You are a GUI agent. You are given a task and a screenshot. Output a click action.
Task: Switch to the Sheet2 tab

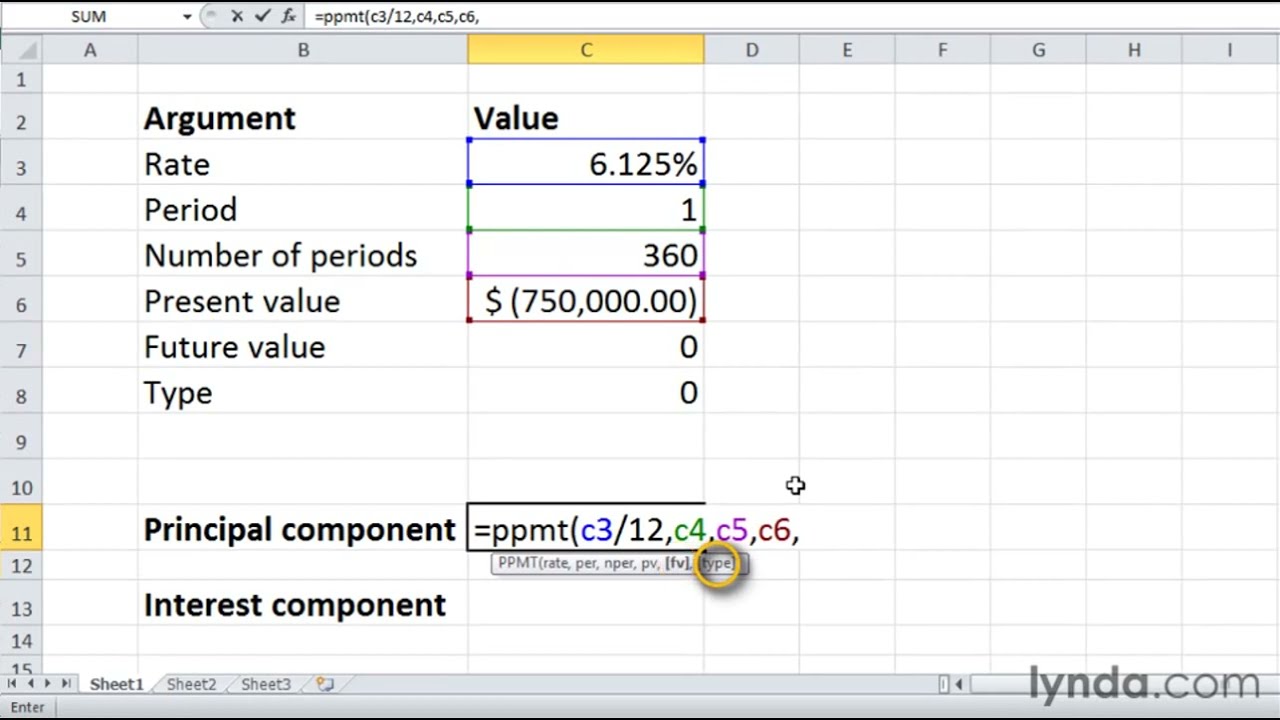pos(191,684)
